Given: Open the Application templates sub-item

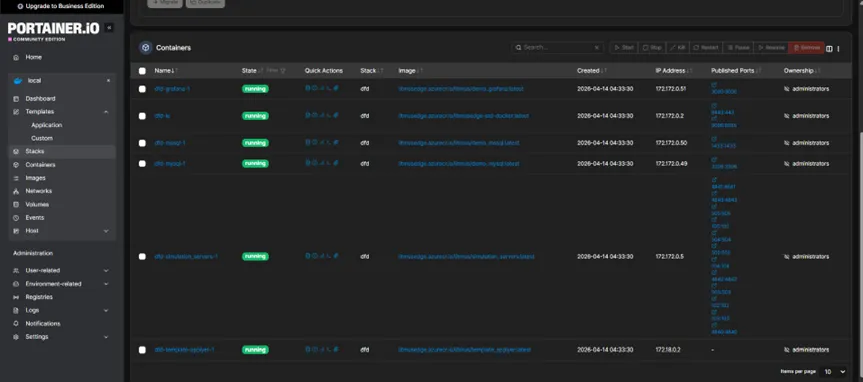Looking at the screenshot, I should coord(47,125).
